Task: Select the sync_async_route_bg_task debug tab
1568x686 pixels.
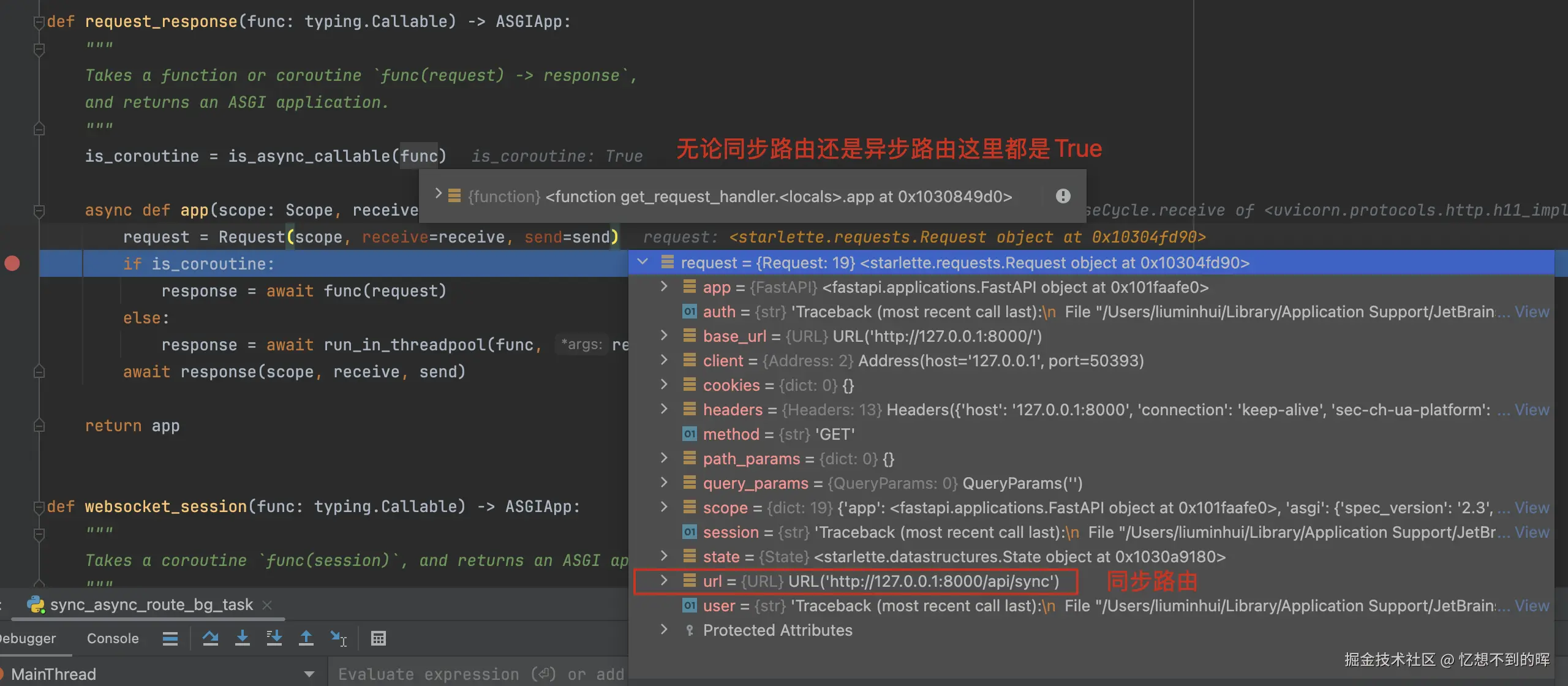Action: pyautogui.click(x=151, y=605)
